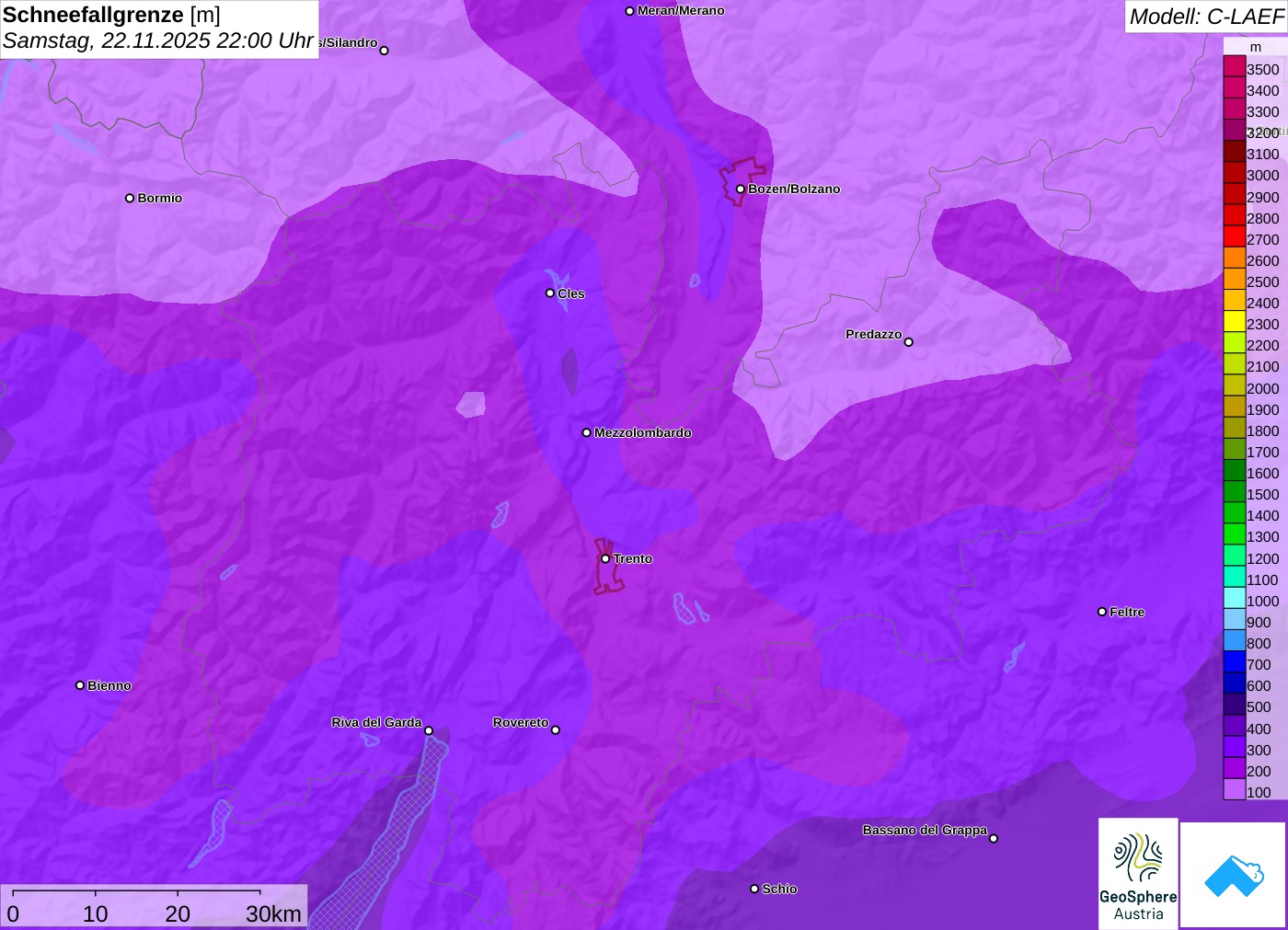1288x930 pixels.
Task: Click the Meran/Merano marker dot
Action: click(x=629, y=11)
